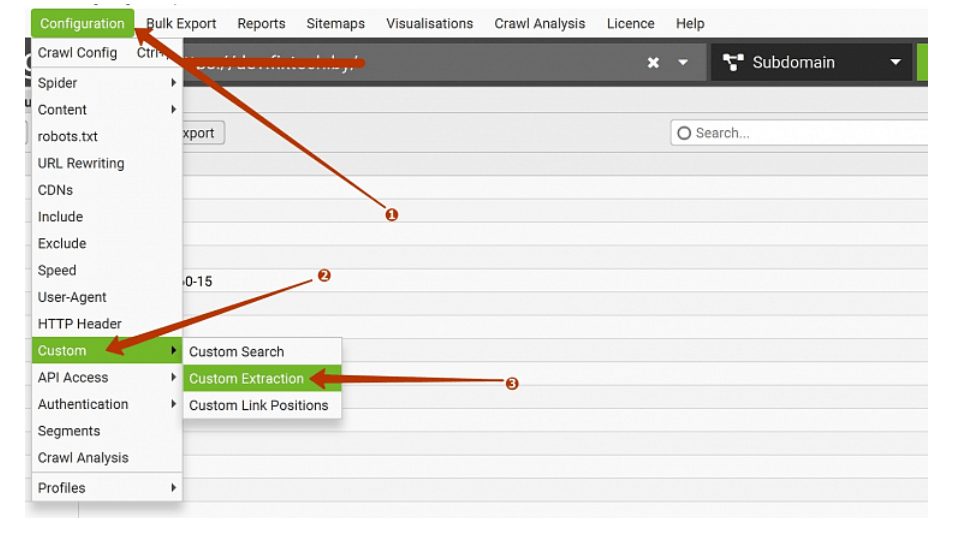Open the Bulk Export menu
Viewport: 965px width, 537px height.
click(x=181, y=23)
